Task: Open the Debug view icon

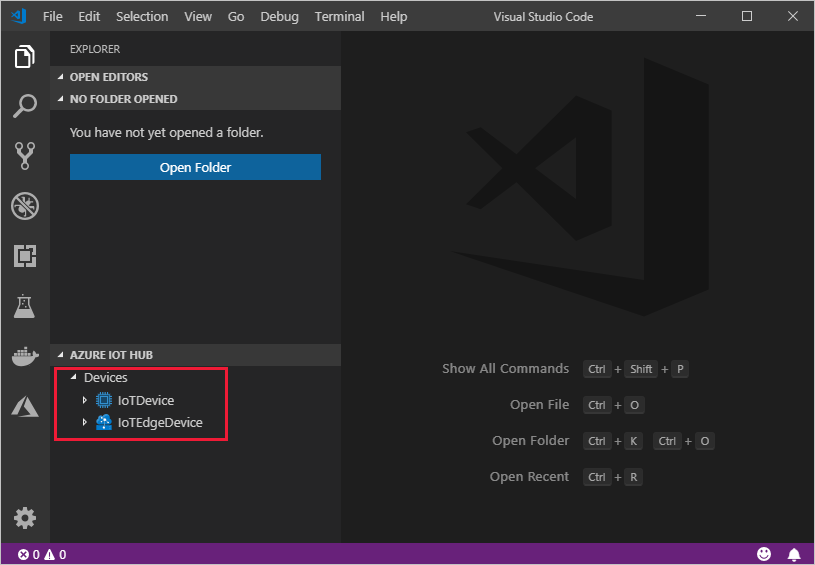Action: [x=24, y=206]
